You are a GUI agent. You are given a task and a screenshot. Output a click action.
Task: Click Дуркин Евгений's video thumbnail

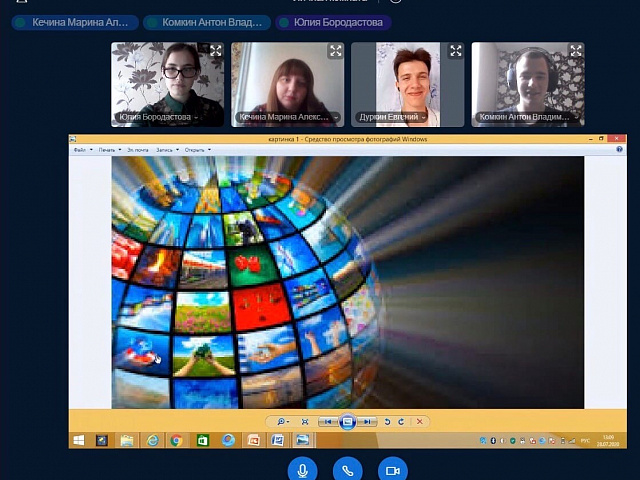[407, 84]
